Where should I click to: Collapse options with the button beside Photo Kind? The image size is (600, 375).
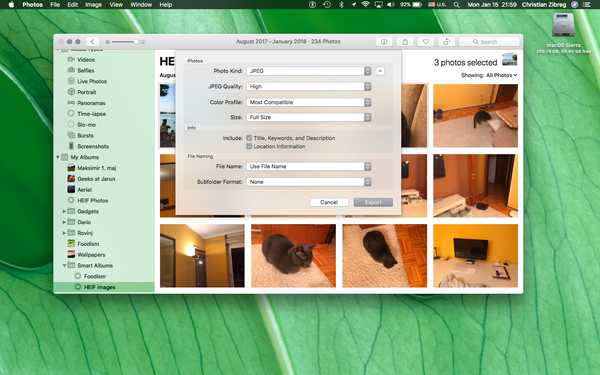pyautogui.click(x=380, y=71)
